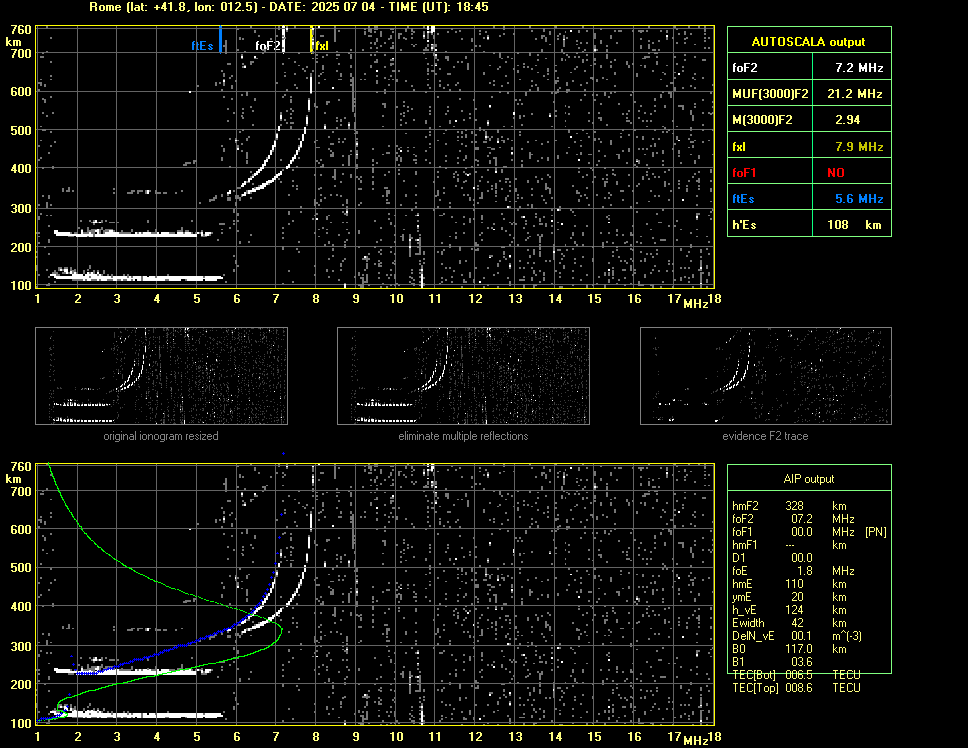The image size is (968, 748).
Task: Click the red foF1 value 'NO'
Action: click(836, 173)
